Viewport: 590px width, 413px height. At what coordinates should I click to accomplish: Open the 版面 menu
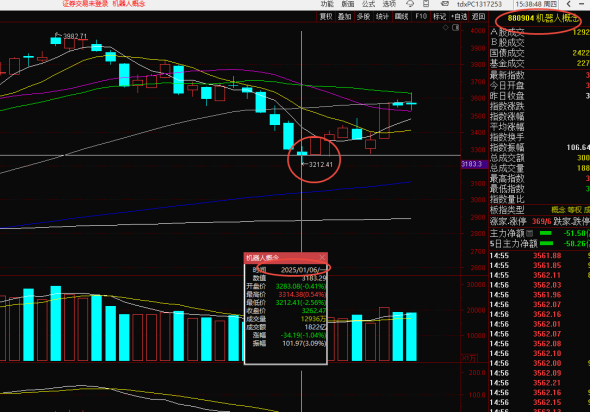coord(348,4)
